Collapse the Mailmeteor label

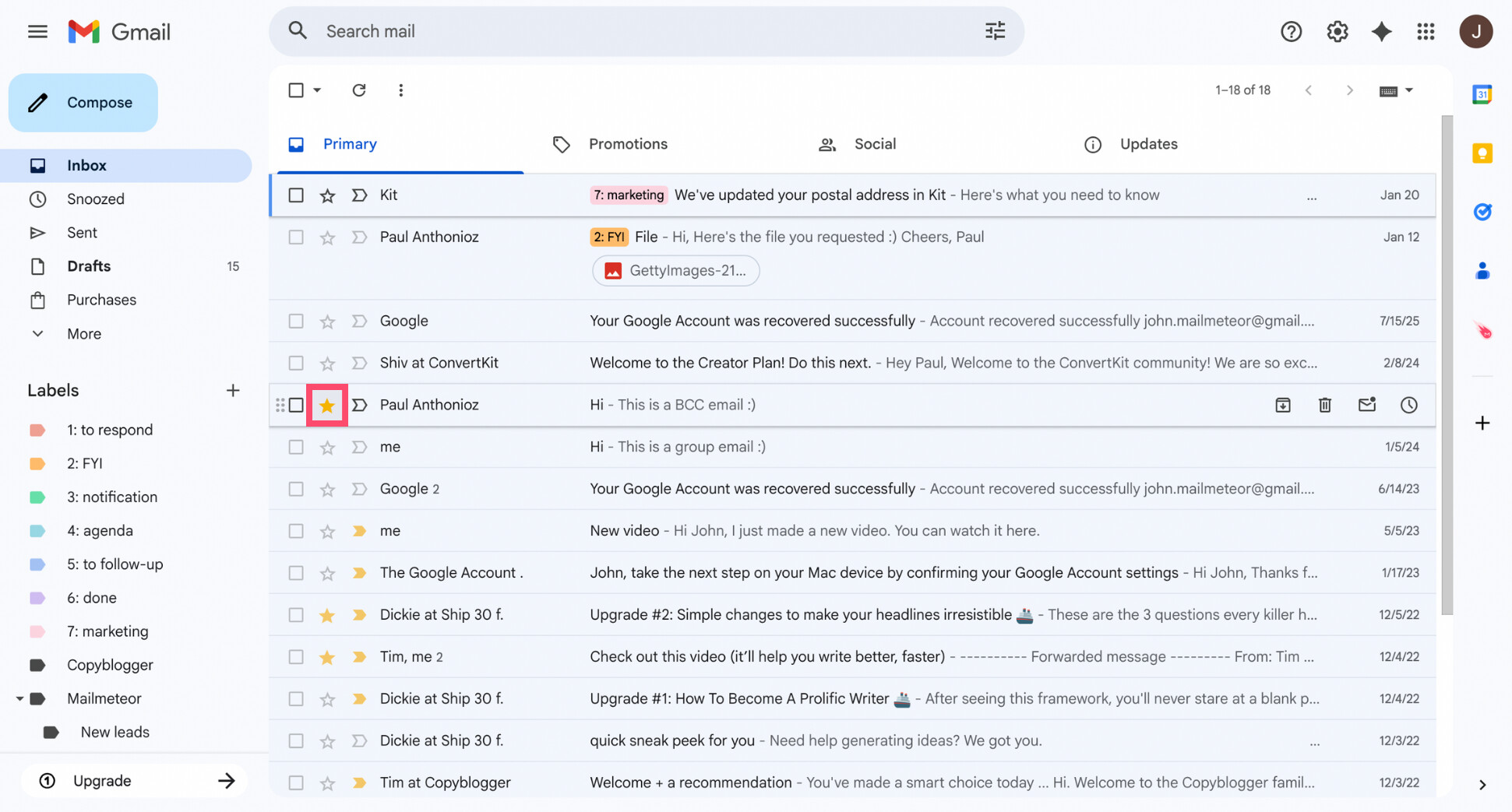pos(21,698)
